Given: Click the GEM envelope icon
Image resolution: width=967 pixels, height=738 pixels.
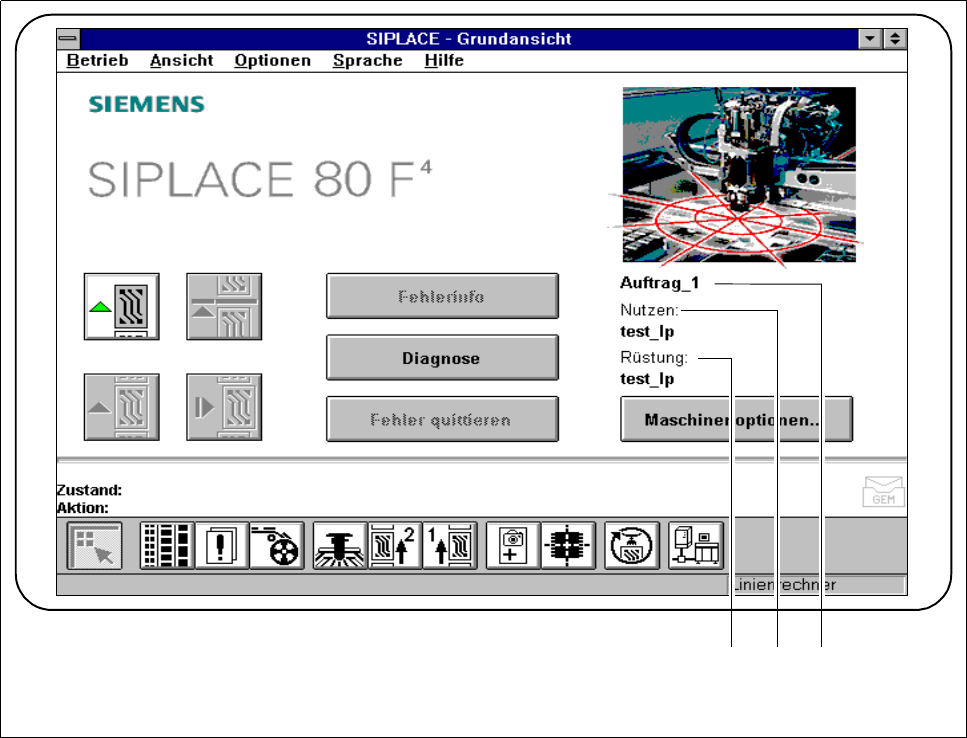Looking at the screenshot, I should [883, 491].
